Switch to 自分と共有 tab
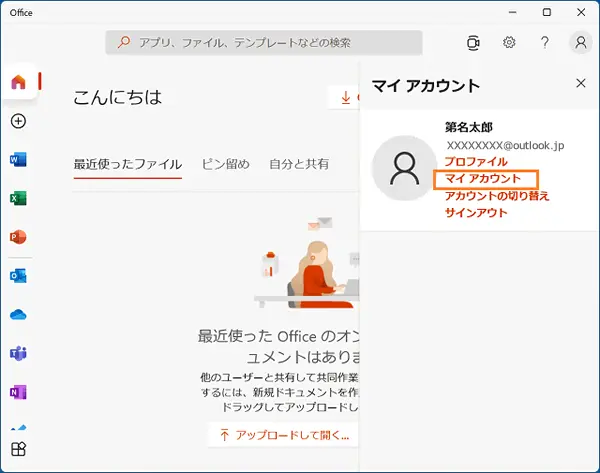Image resolution: width=600 pixels, height=473 pixels. click(x=299, y=164)
